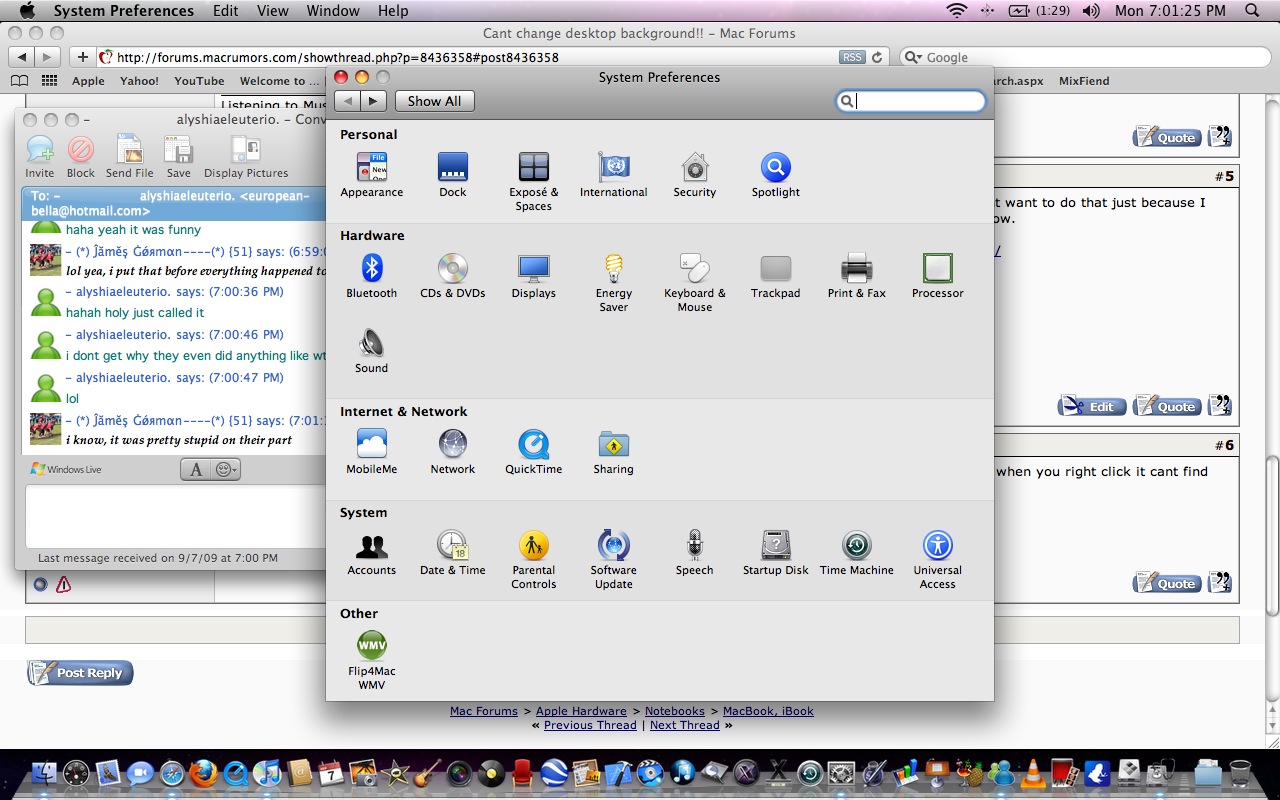This screenshot has height=800, width=1280.
Task: Launch Firefox from the Dock
Action: [x=203, y=773]
